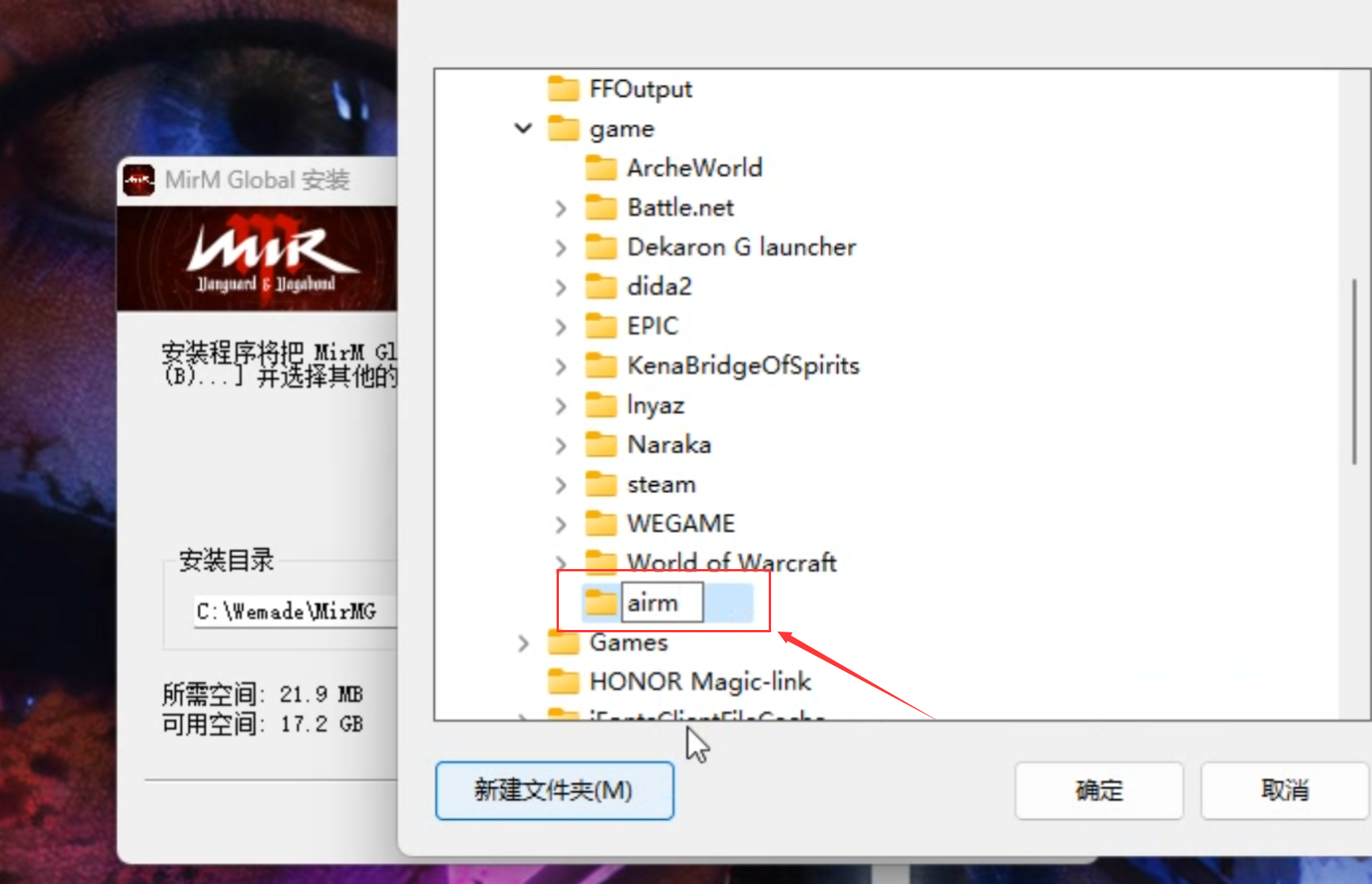Select the EPIC folder name

point(653,326)
